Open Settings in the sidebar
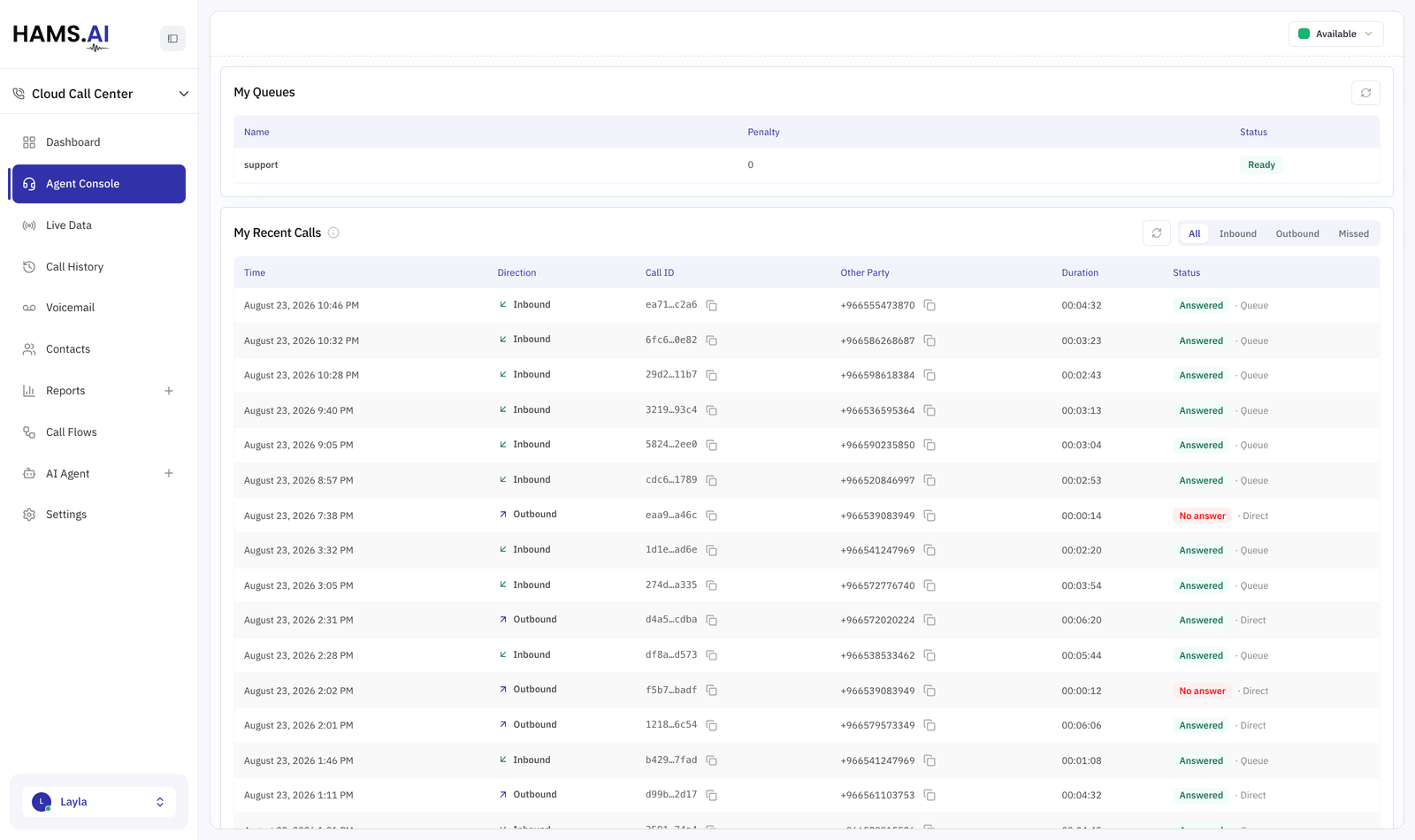The height and width of the screenshot is (840, 1415). 99,515
